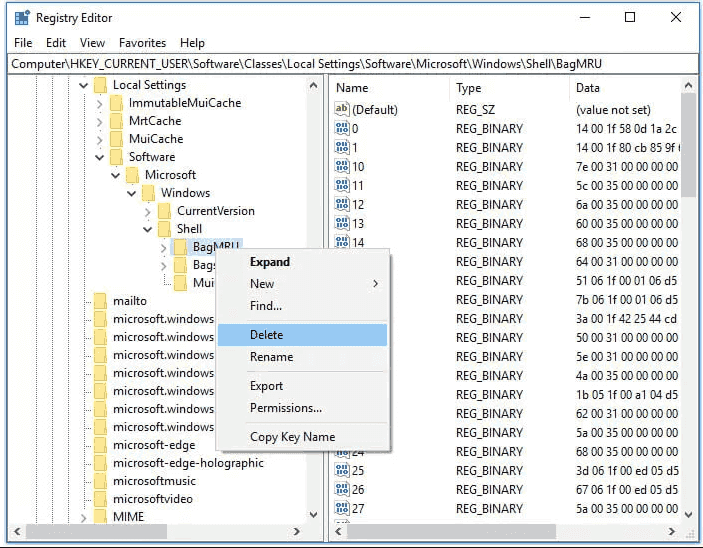The width and height of the screenshot is (703, 548).
Task: Open the View menu
Action: [x=92, y=43]
